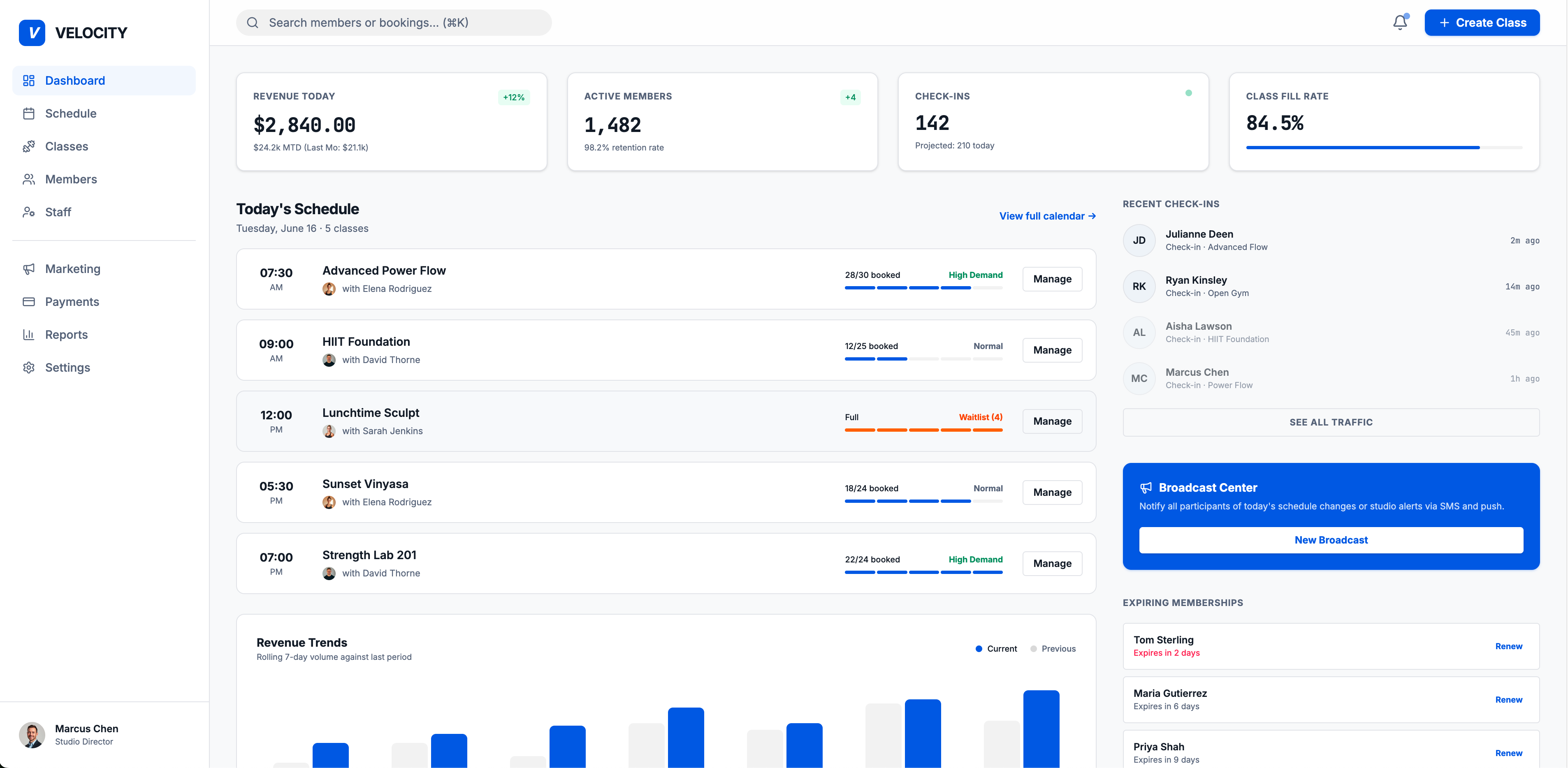Click the Class Fill Rate progress bar
1568x768 pixels.
[x=1384, y=147]
